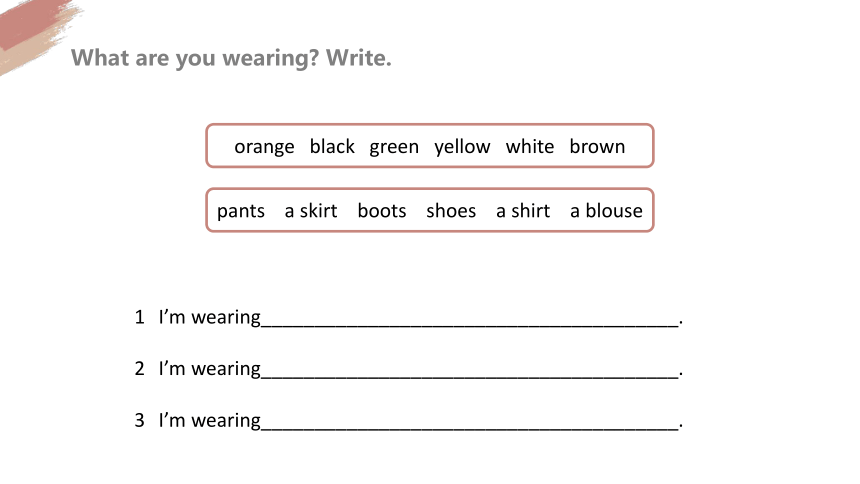This screenshot has width=860, height=484.
Task: Select the phrase a skirt
Action: tap(310, 210)
